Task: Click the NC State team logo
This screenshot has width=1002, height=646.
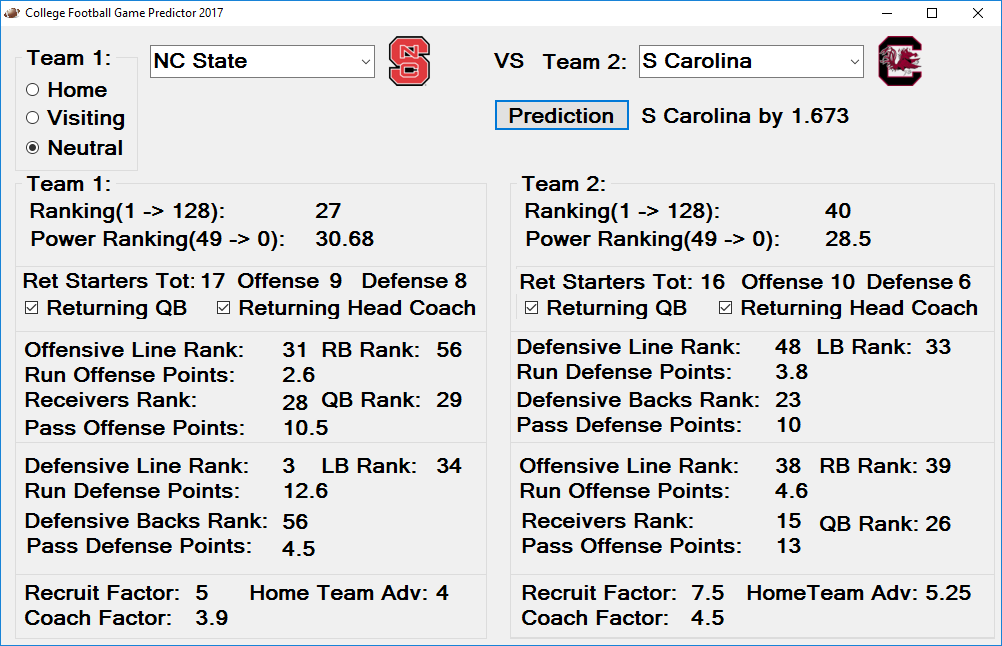Action: 409,61
